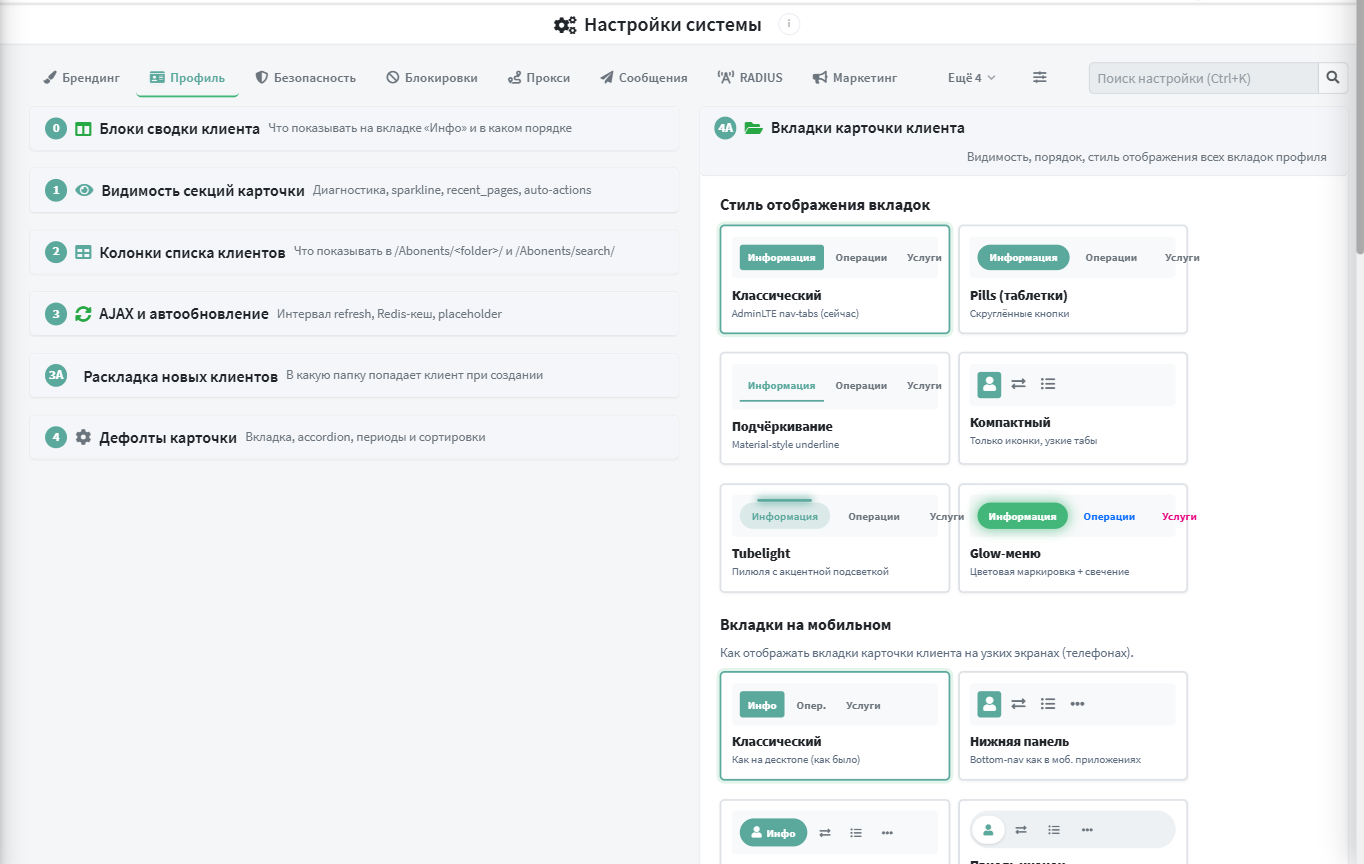This screenshot has height=864, width=1364.
Task: Open the RADIUS tab
Action: 750,77
